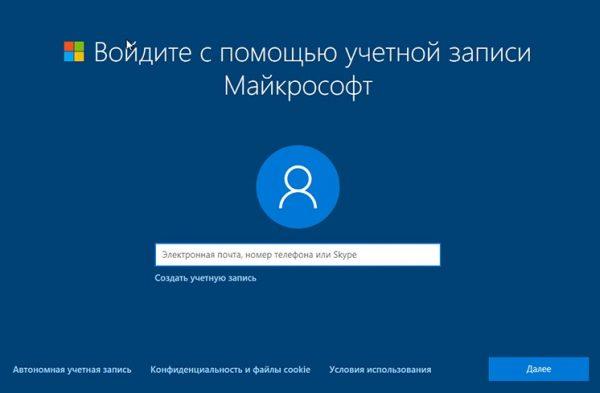Screen dimensions: 600x393
Task: Click the 'Далее' button
Action: [539, 369]
